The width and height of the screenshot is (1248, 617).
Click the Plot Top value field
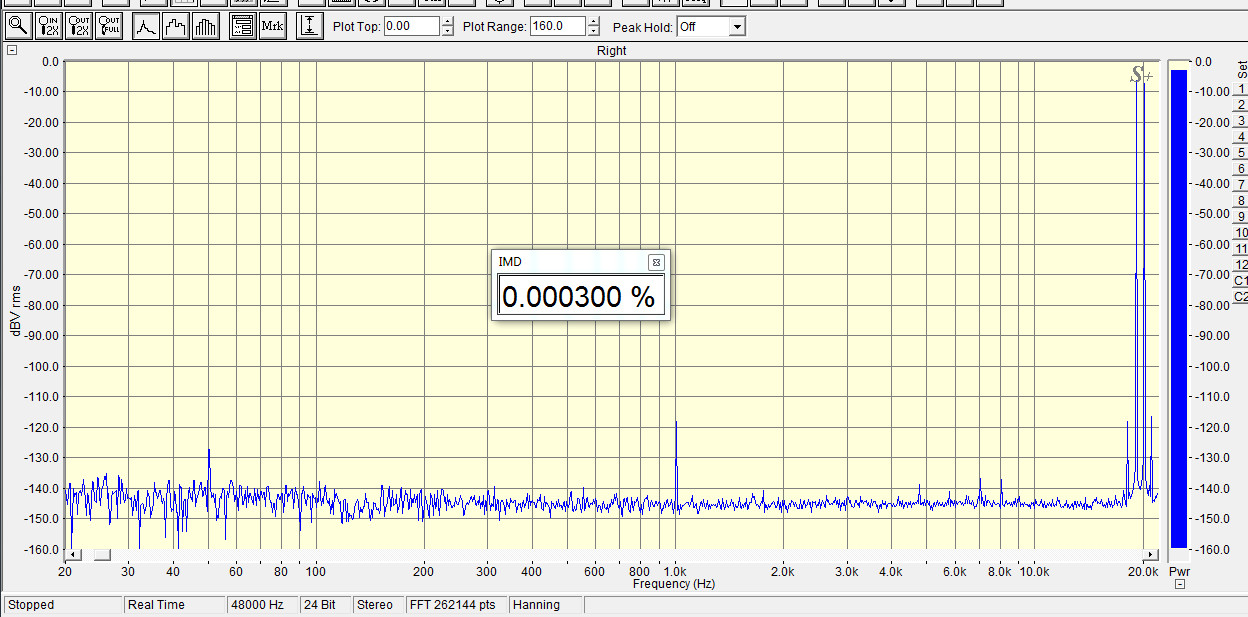[x=411, y=27]
